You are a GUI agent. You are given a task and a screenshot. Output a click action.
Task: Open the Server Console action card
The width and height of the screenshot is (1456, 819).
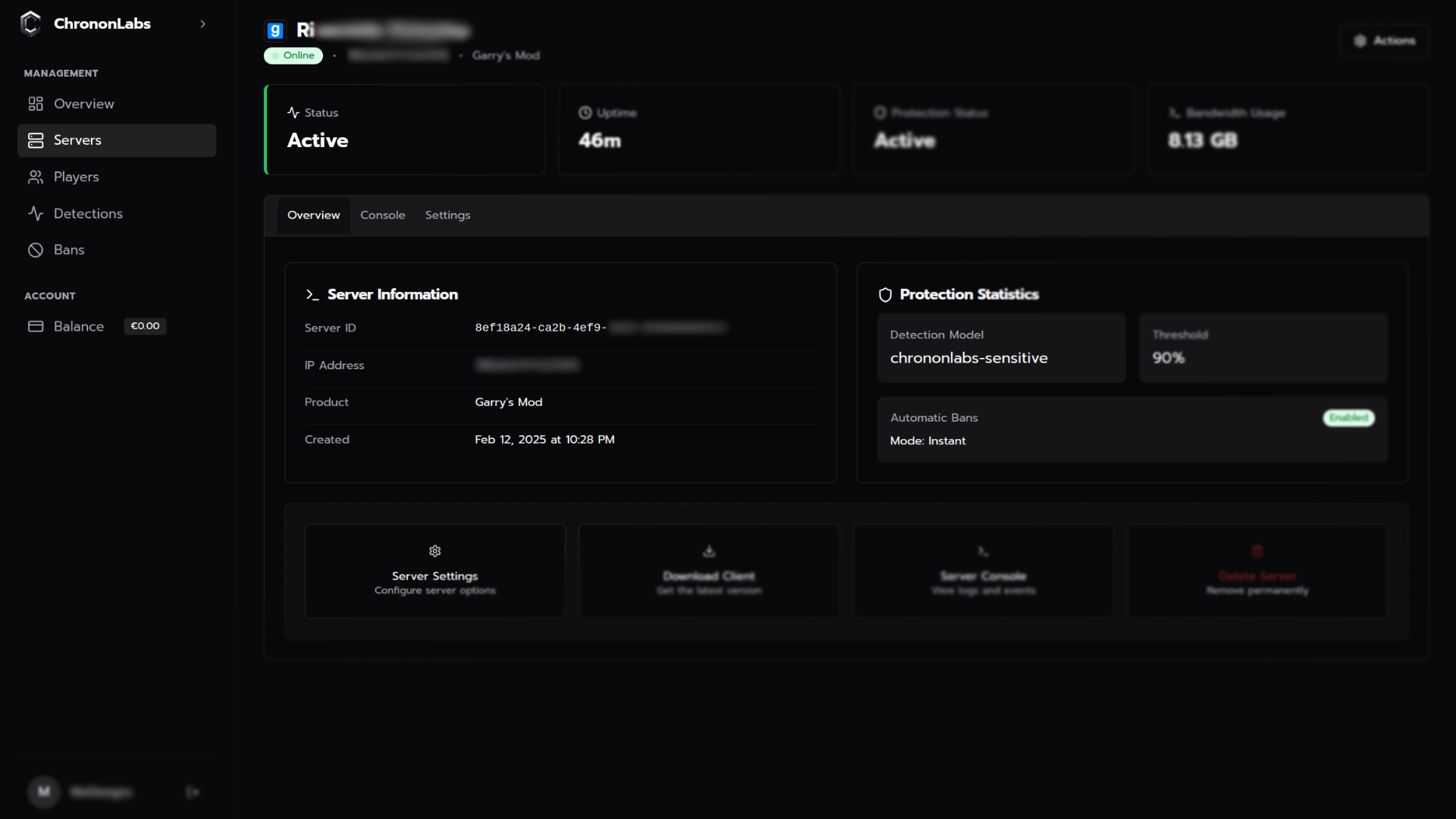(982, 570)
